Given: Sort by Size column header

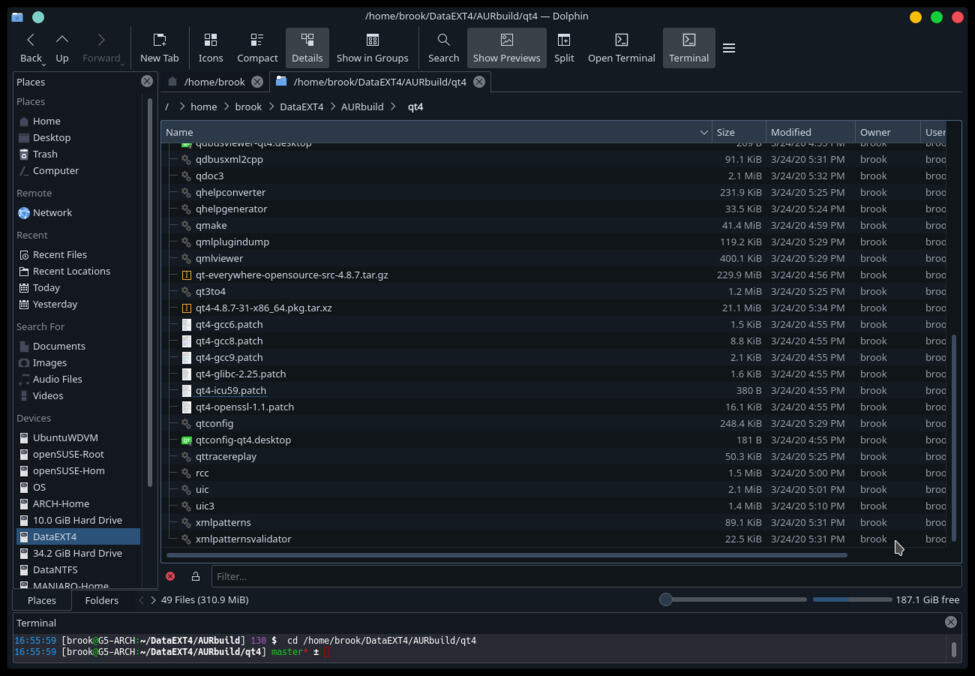Looking at the screenshot, I should click(739, 132).
